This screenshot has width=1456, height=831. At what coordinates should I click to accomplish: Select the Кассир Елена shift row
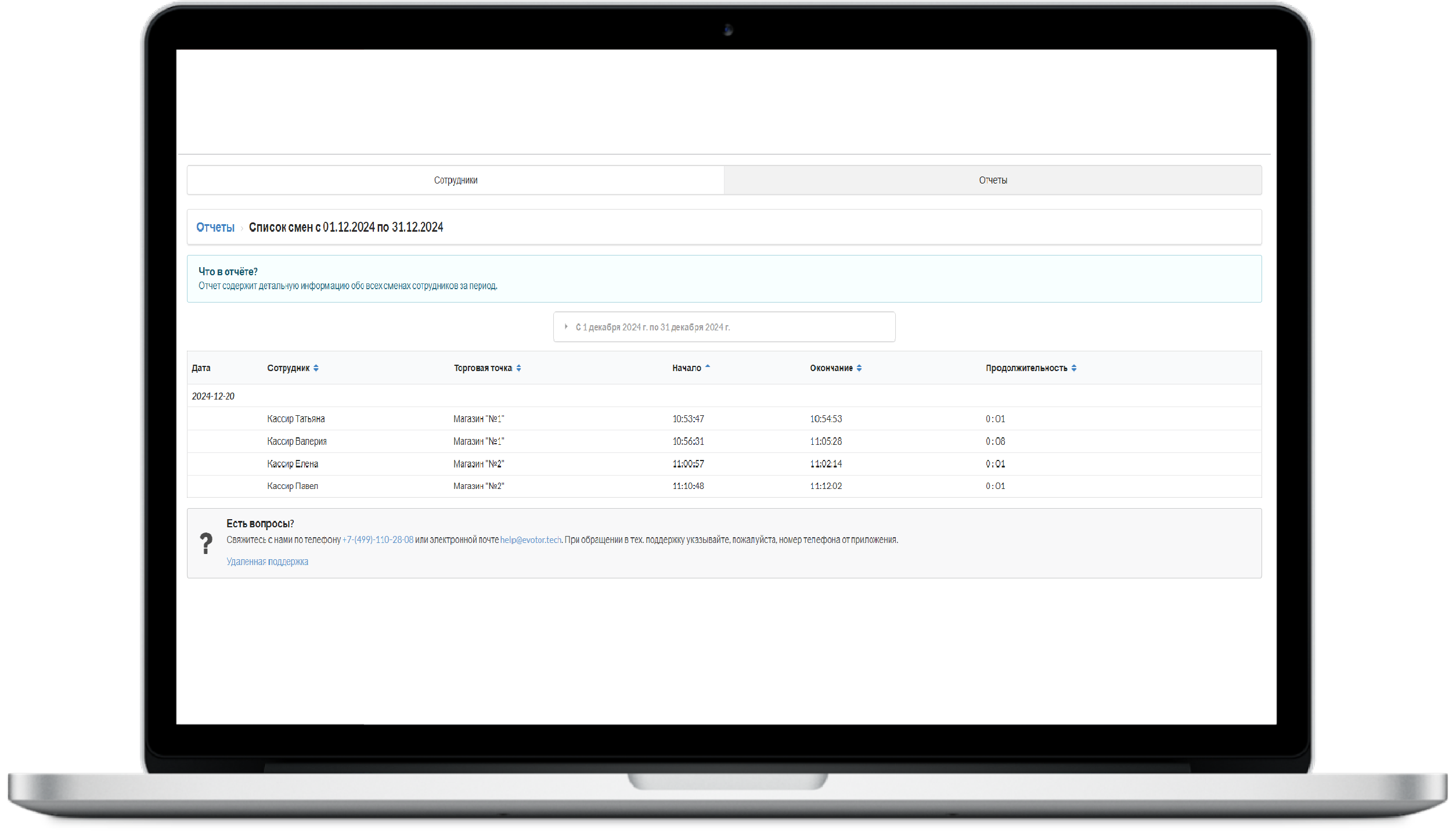(293, 465)
